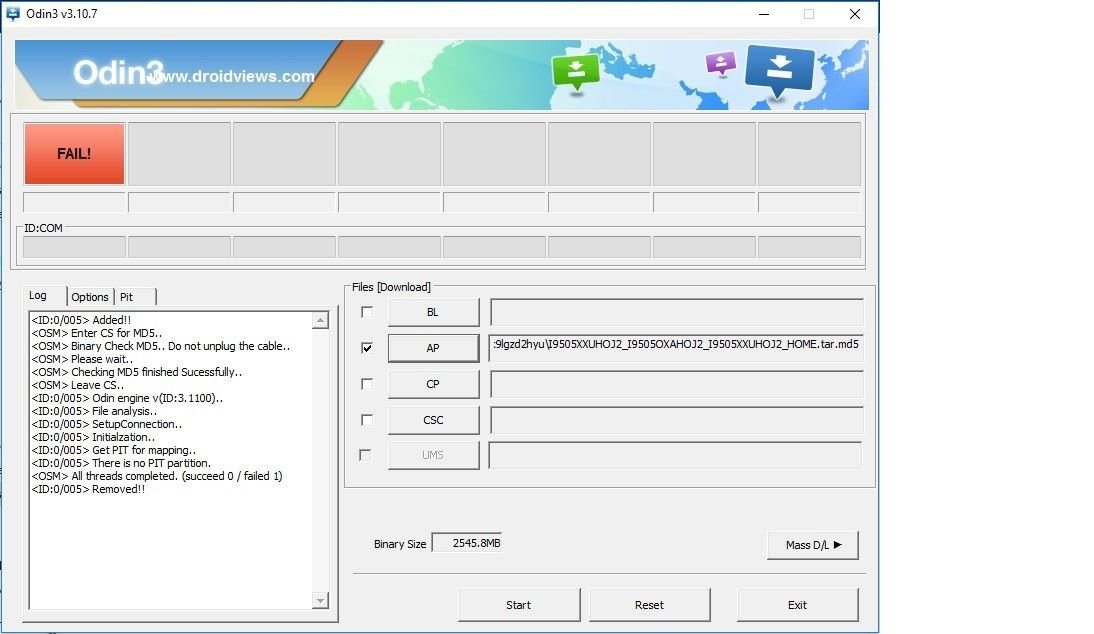
Task: Click the CSC file path field
Action: coord(677,420)
